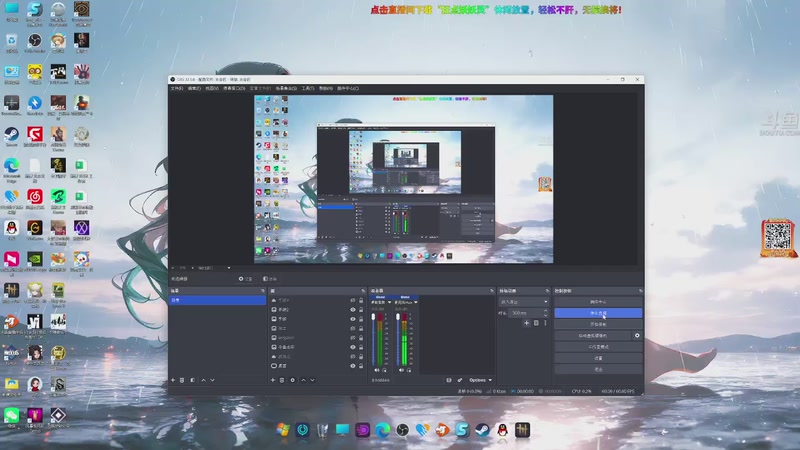The image size is (800, 450).
Task: Click the 退出 Exit button in Controls
Action: [598, 369]
